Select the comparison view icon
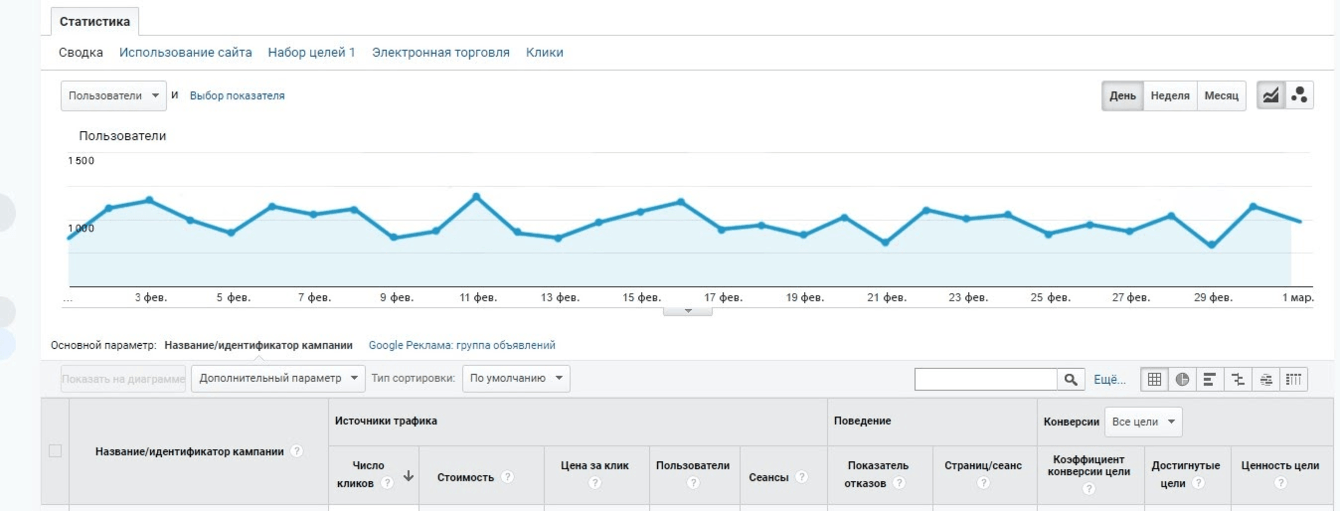1340x511 pixels. [1238, 379]
